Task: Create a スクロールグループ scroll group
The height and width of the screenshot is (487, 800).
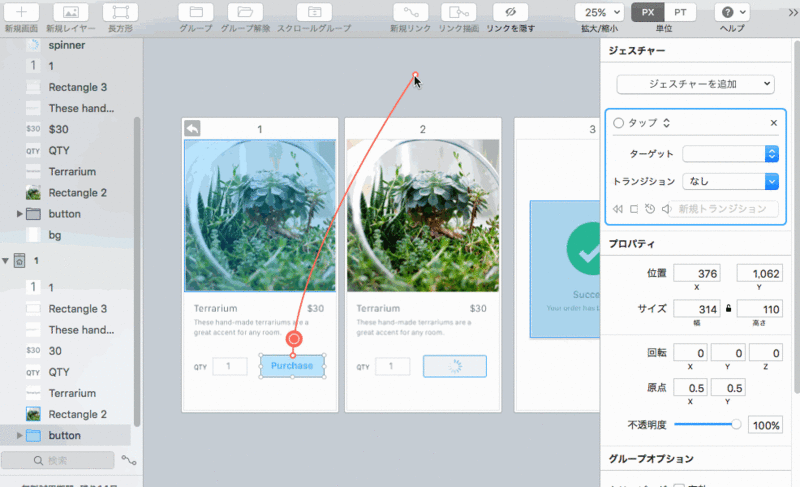Action: pyautogui.click(x=314, y=12)
